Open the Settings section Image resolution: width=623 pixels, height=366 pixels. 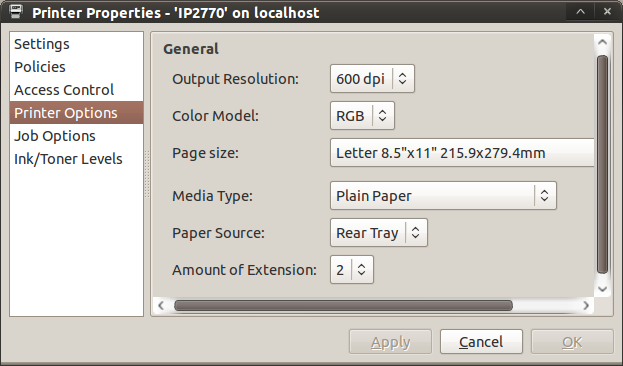coord(76,44)
